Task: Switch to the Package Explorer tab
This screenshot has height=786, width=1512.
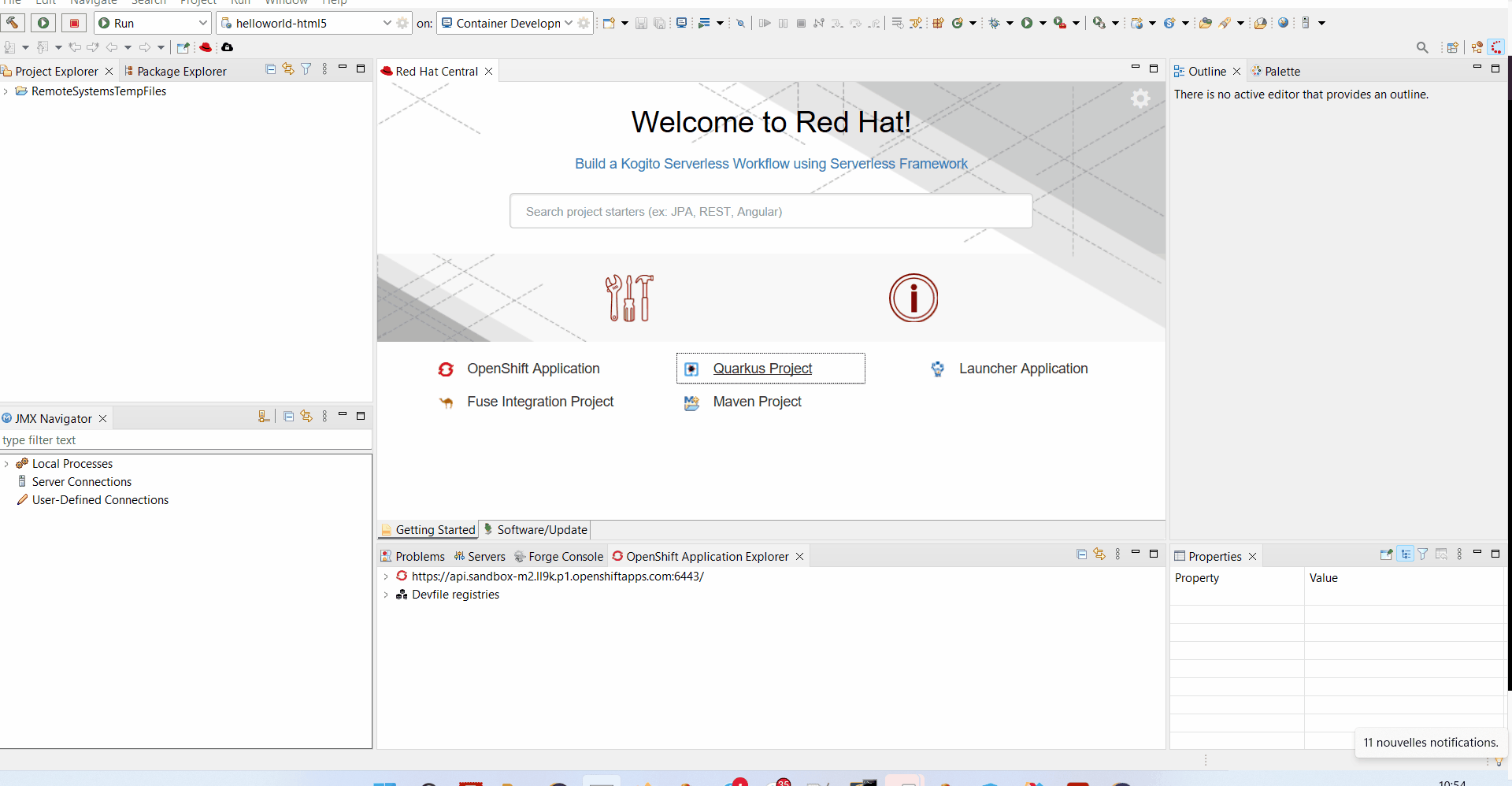Action: pos(180,71)
